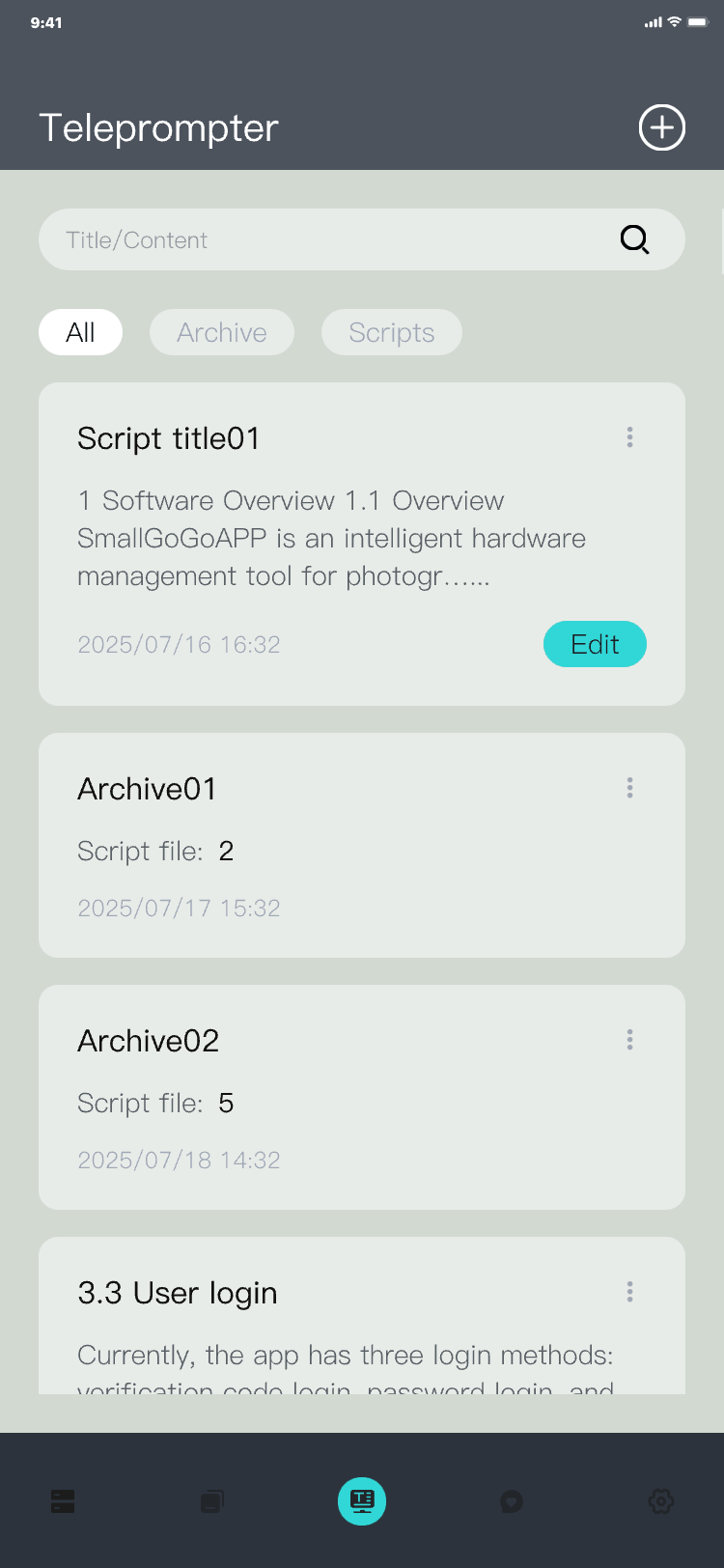Tap the add new script plus icon
This screenshot has height=1568, width=724.
tap(662, 127)
